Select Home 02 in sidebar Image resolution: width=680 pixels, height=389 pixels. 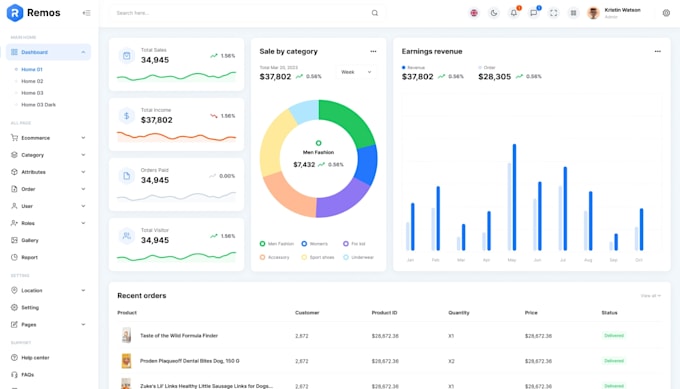pyautogui.click(x=32, y=81)
